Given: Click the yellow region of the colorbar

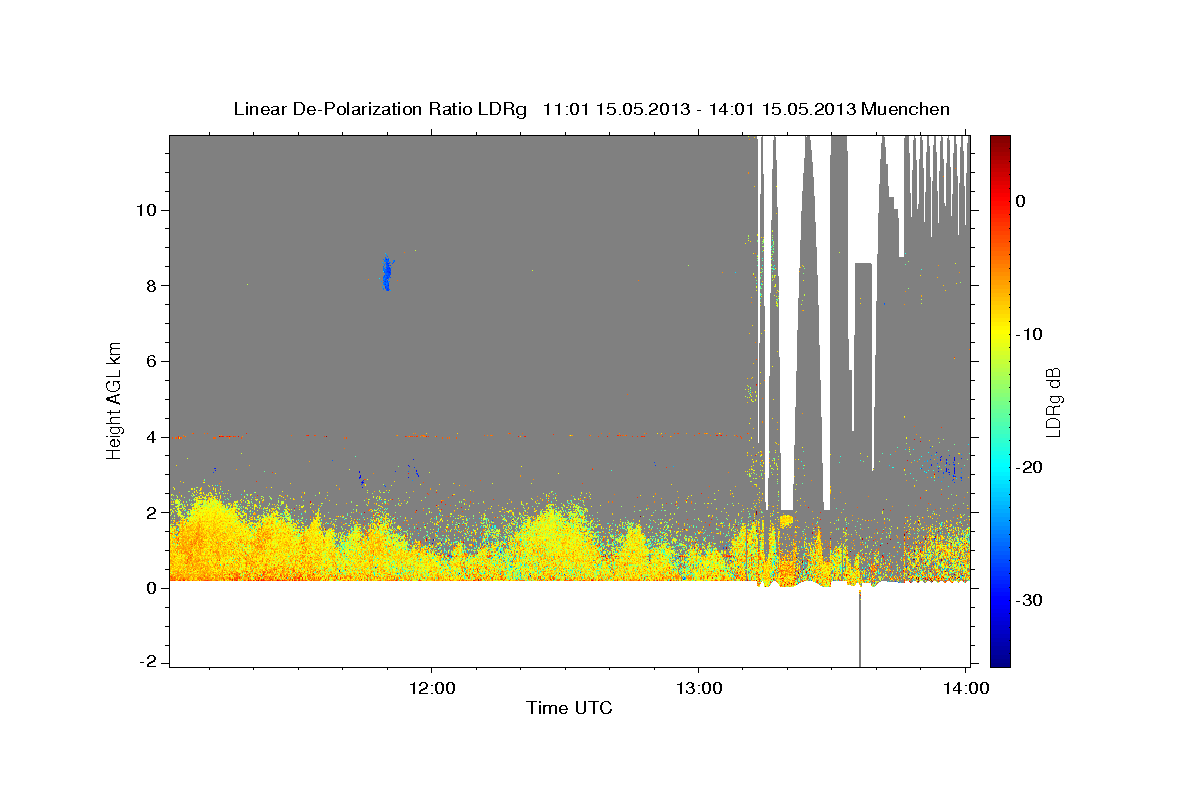Looking at the screenshot, I should click(1000, 330).
